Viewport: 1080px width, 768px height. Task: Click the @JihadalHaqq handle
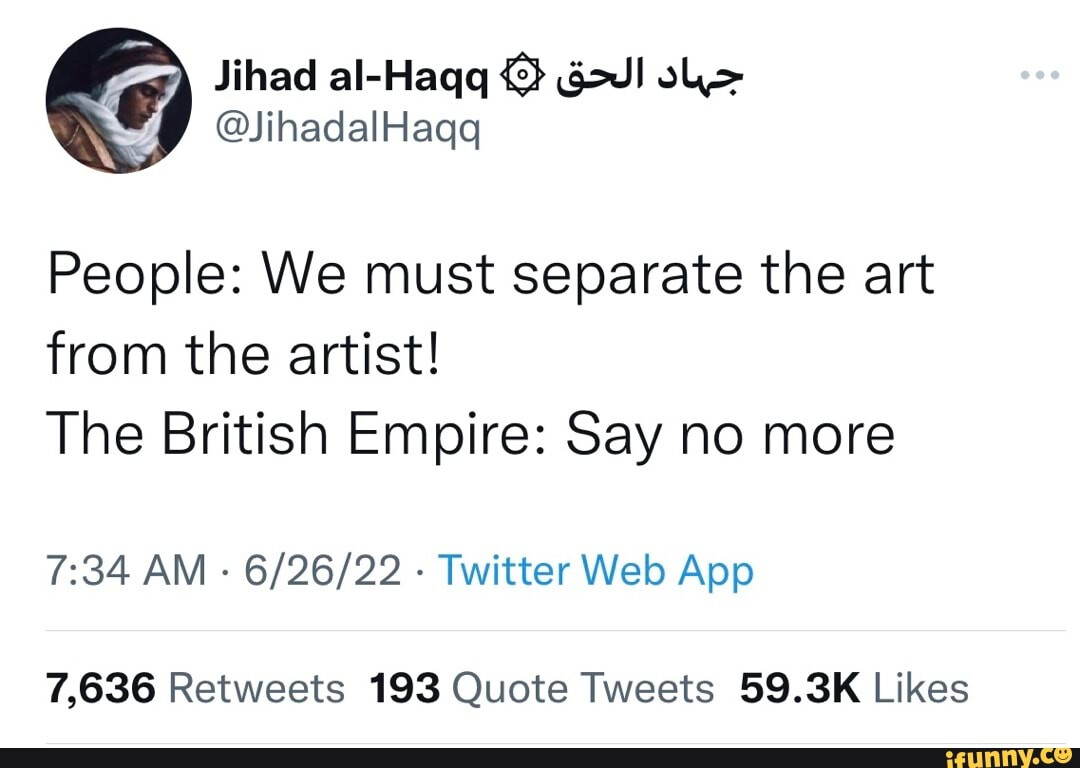point(347,126)
